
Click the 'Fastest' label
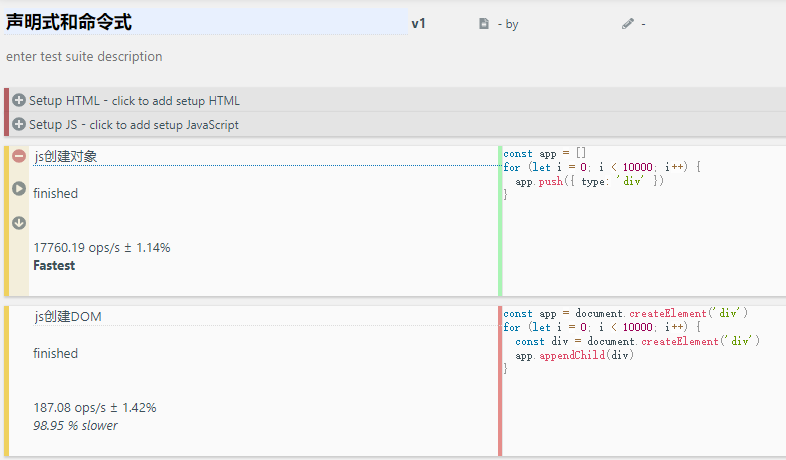[x=54, y=266]
